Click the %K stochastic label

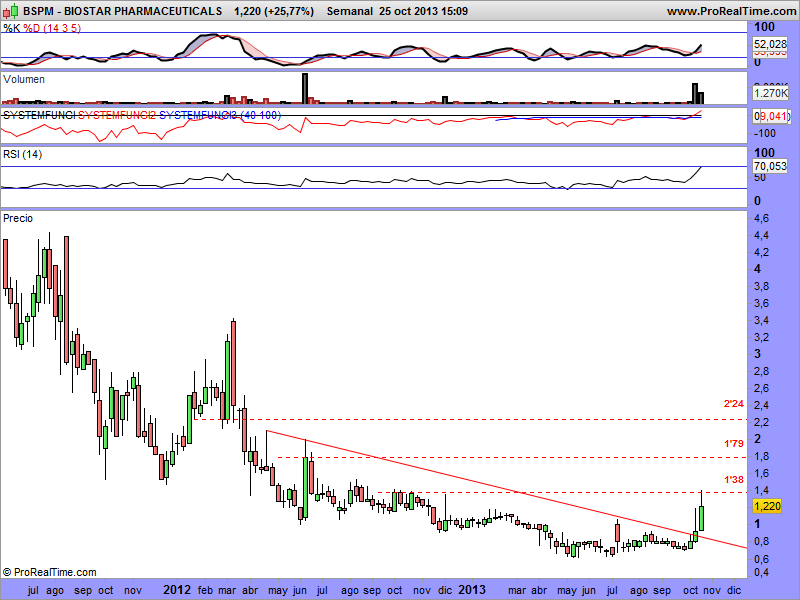(12, 29)
